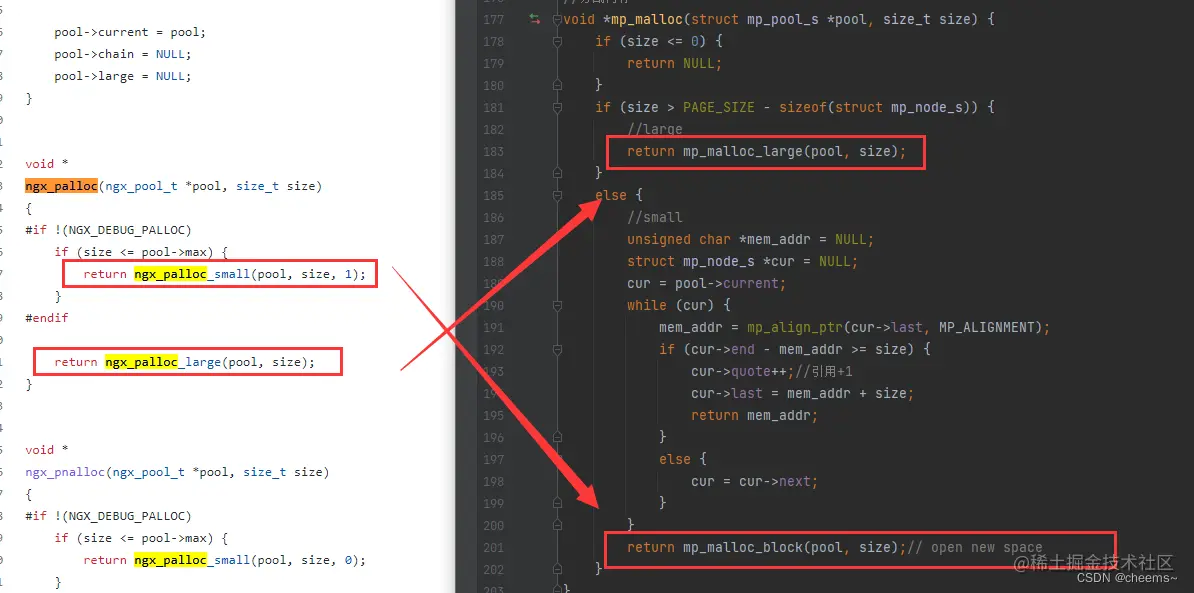Click line number 179 in gutter
This screenshot has width=1194, height=593.
pos(494,63)
